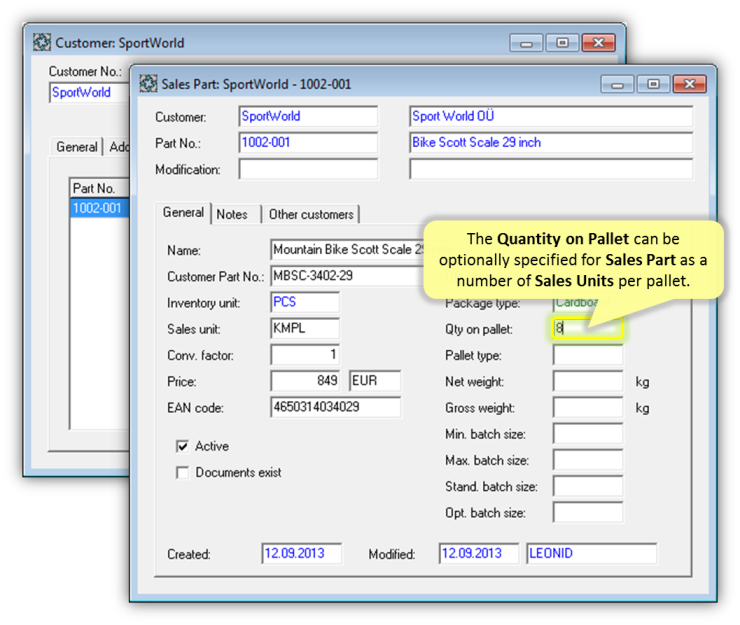Screen dimensions: 740x625
Task: Click the Qty on pallet field
Action: tap(588, 329)
